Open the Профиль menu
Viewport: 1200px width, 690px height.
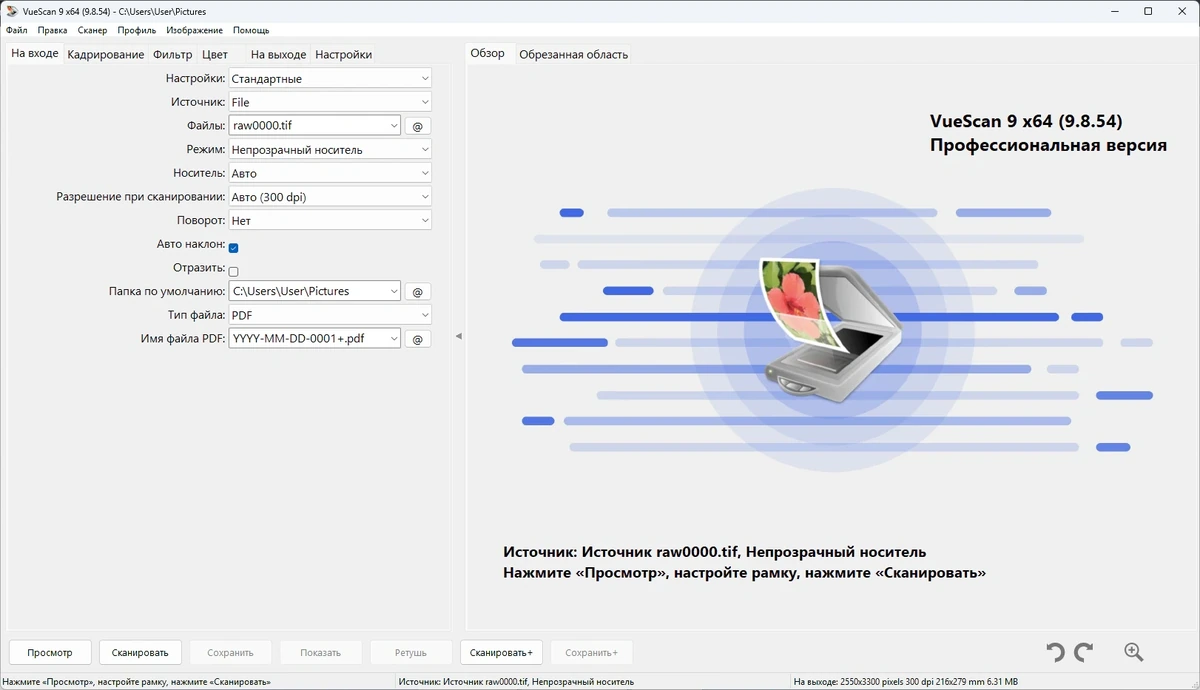coord(136,30)
